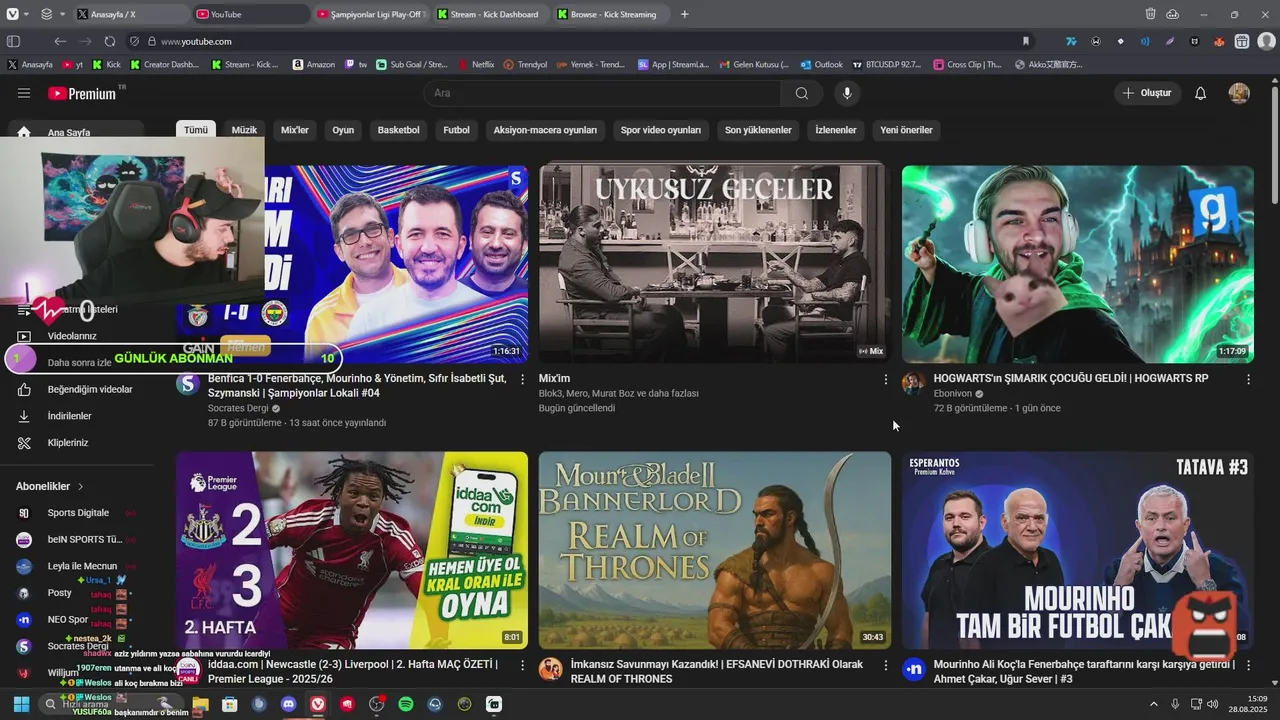The height and width of the screenshot is (720, 1280).
Task: Open the Newcastle Liverpool highlights thumbnail
Action: tap(352, 550)
